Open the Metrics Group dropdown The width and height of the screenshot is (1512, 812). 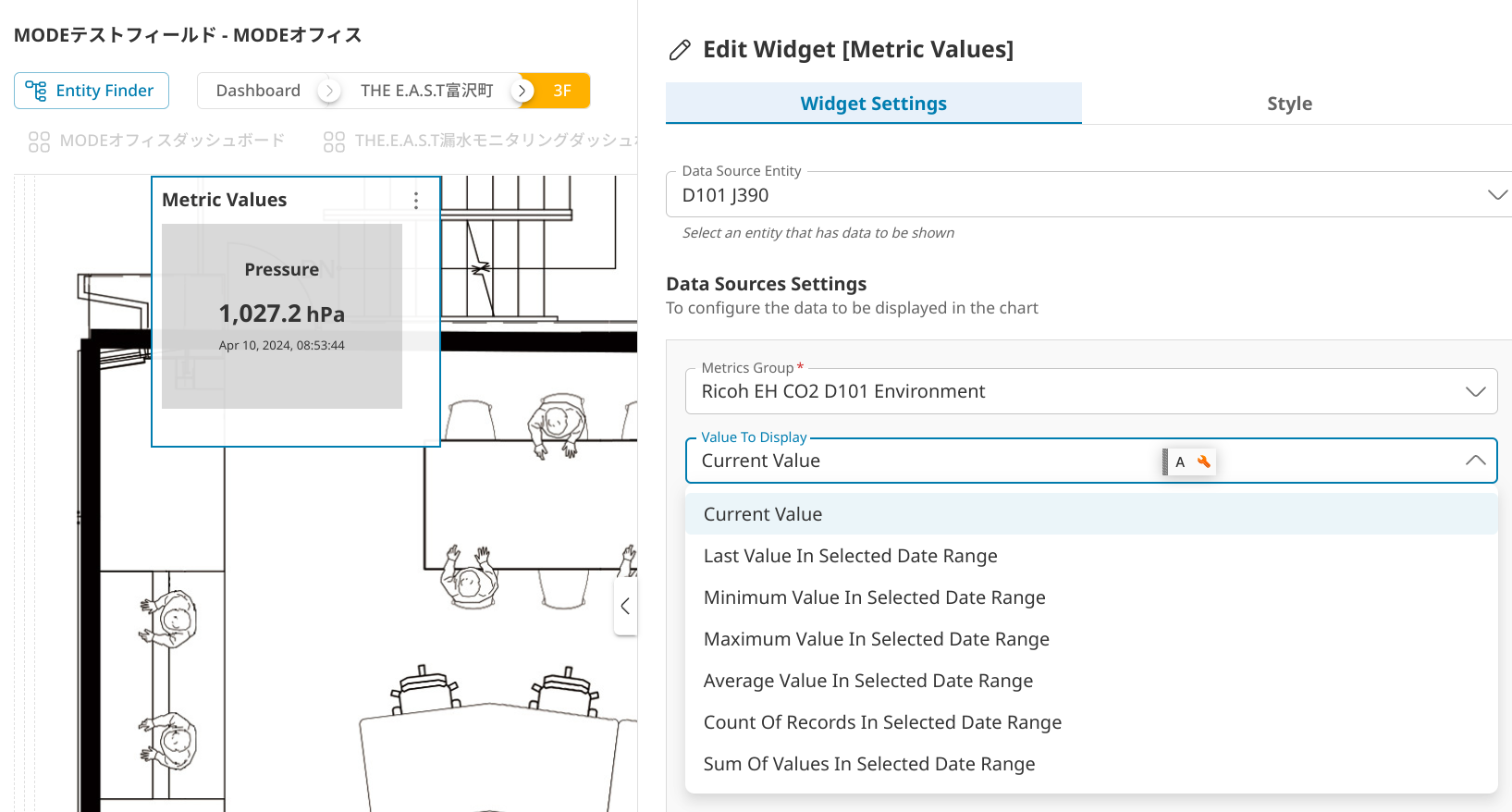[1475, 391]
